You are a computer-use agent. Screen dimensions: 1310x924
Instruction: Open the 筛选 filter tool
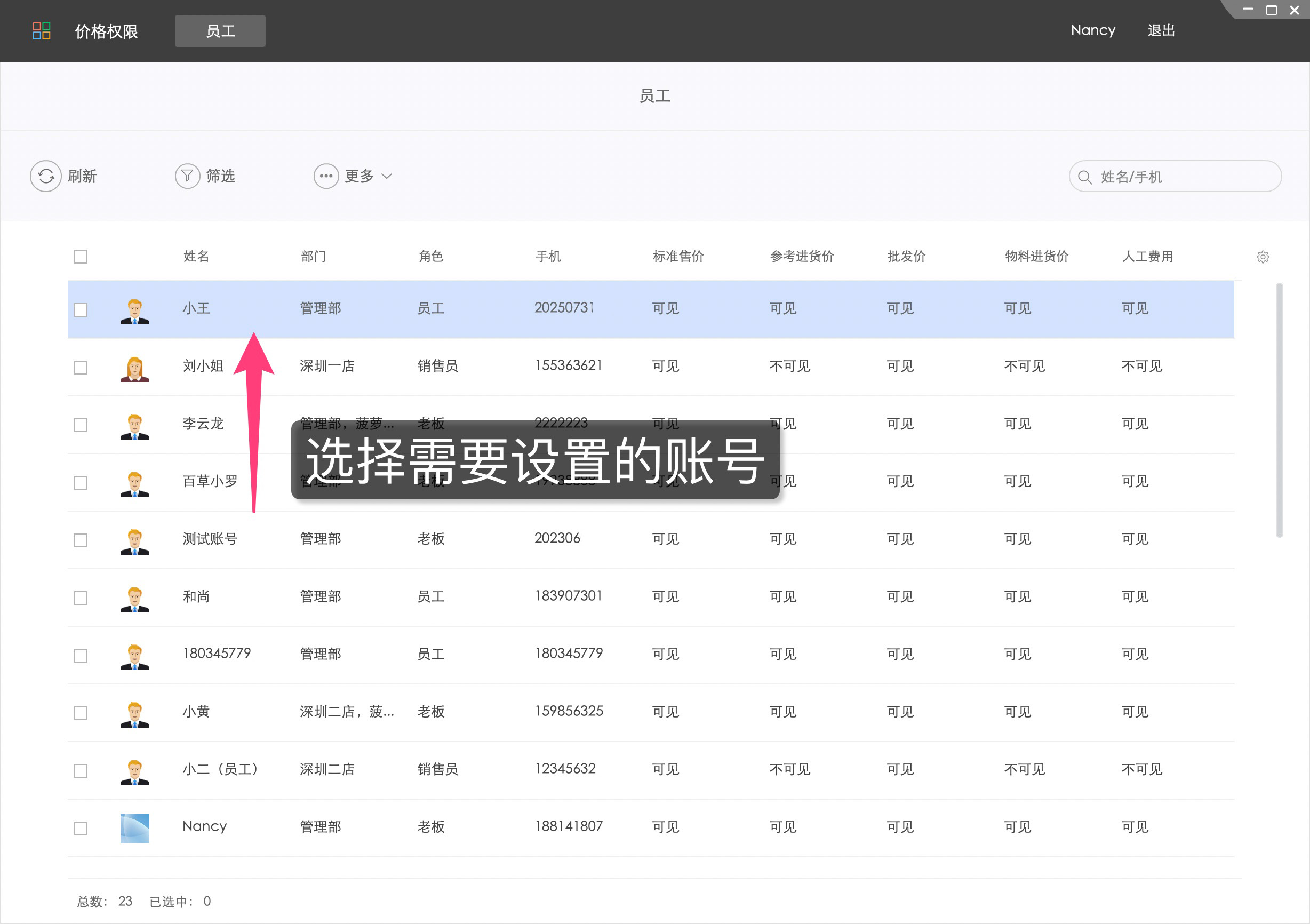click(188, 176)
